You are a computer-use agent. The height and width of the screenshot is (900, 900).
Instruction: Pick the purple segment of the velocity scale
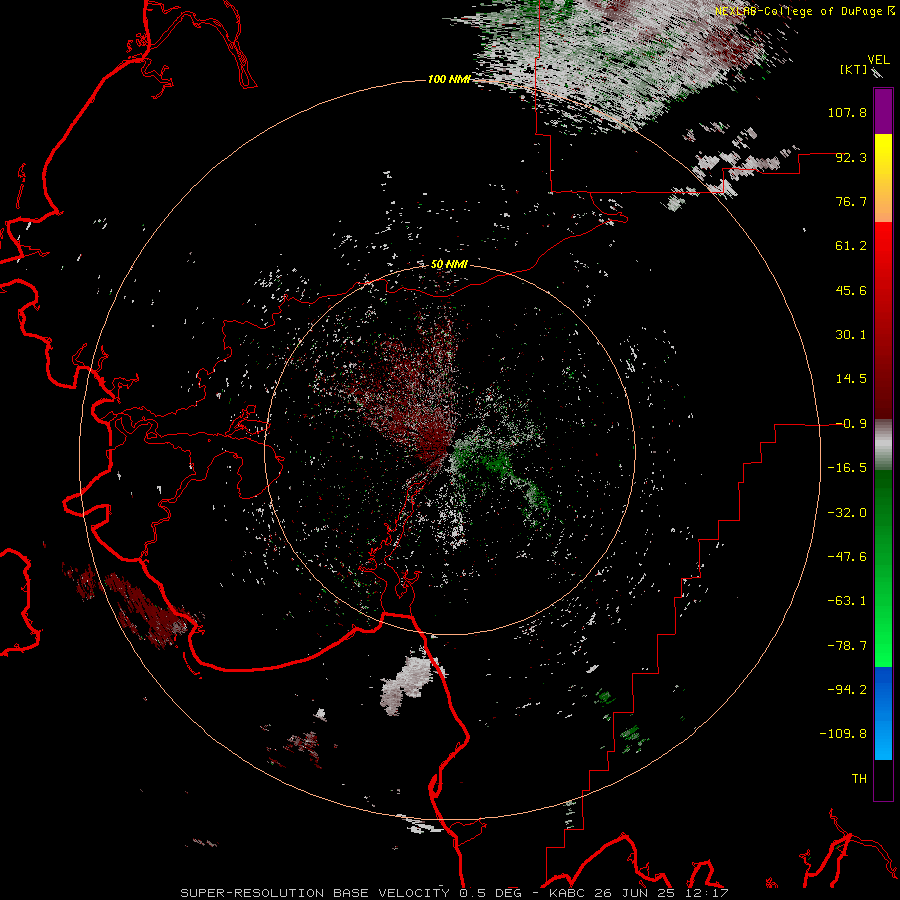(x=883, y=111)
